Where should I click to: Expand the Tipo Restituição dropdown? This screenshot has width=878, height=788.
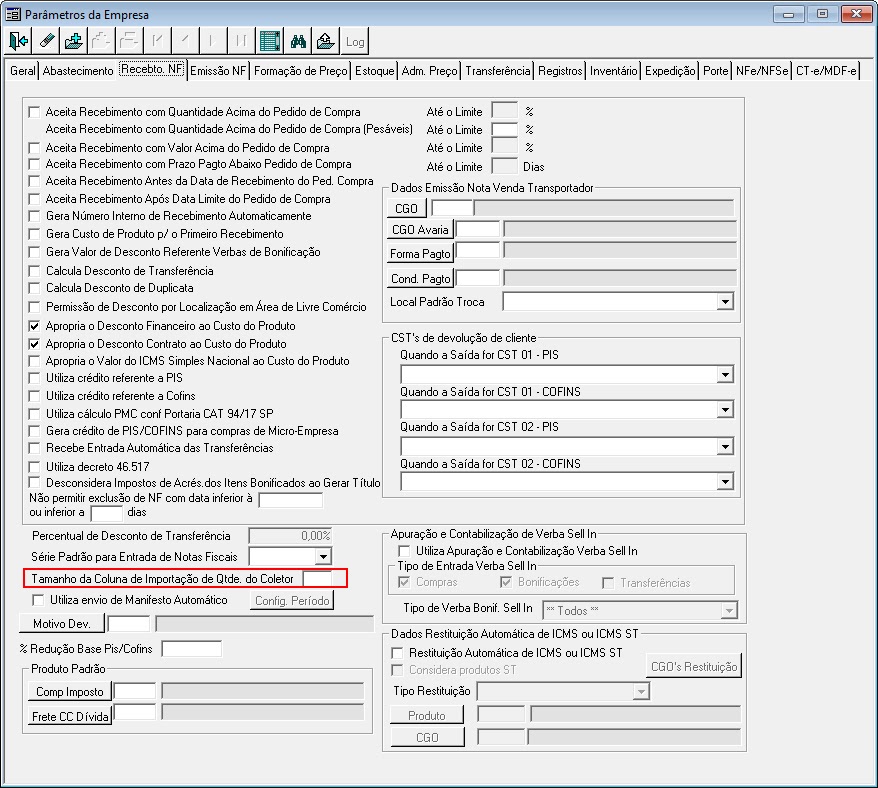point(641,692)
